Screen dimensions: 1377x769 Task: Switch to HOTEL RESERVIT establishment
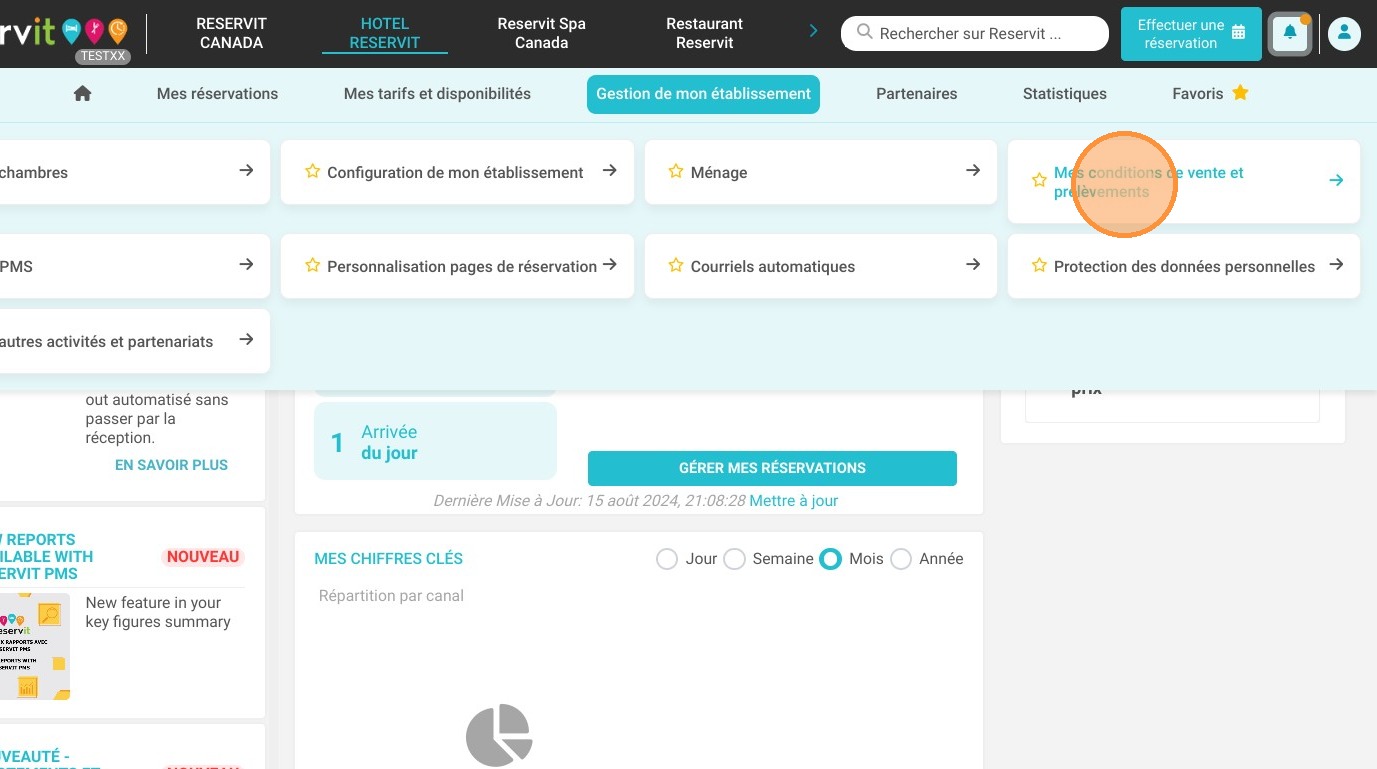pos(385,33)
